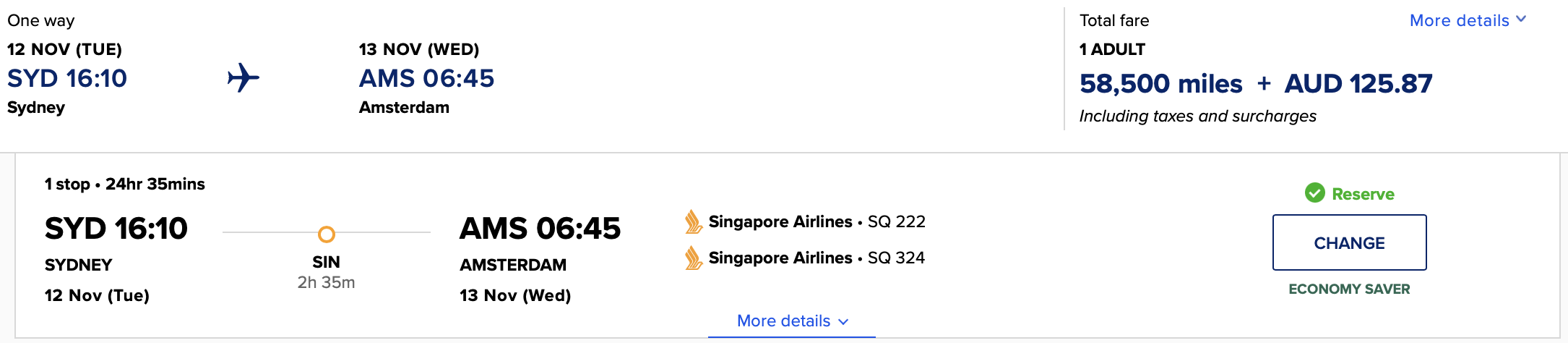1568x343 pixels.
Task: Click the airplane icon between SYD and AMS
Action: coord(244,77)
